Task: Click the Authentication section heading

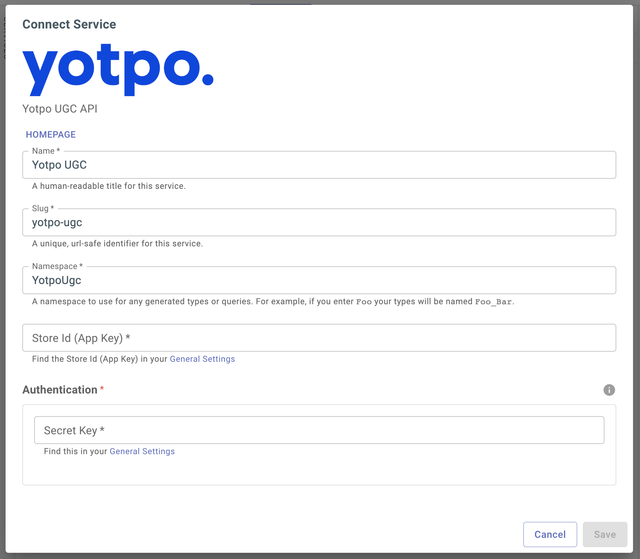Action: tap(60, 390)
